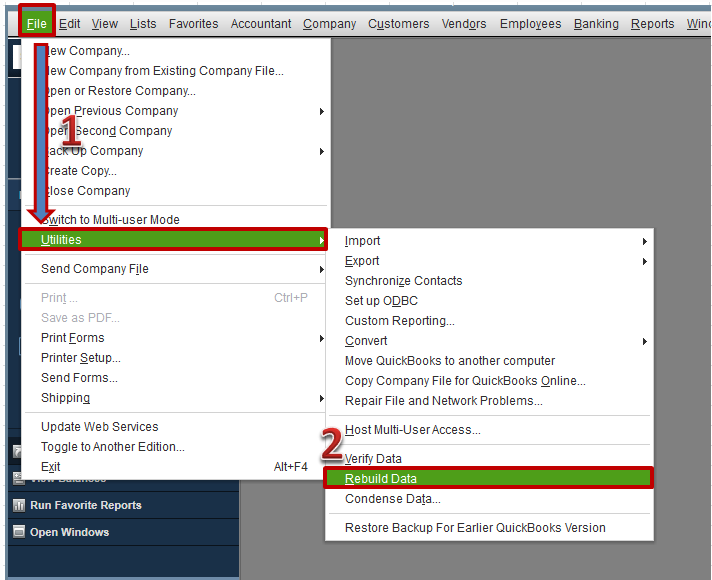The image size is (712, 580).
Task: Expand Back Up Company submenu arrow
Action: point(321,151)
